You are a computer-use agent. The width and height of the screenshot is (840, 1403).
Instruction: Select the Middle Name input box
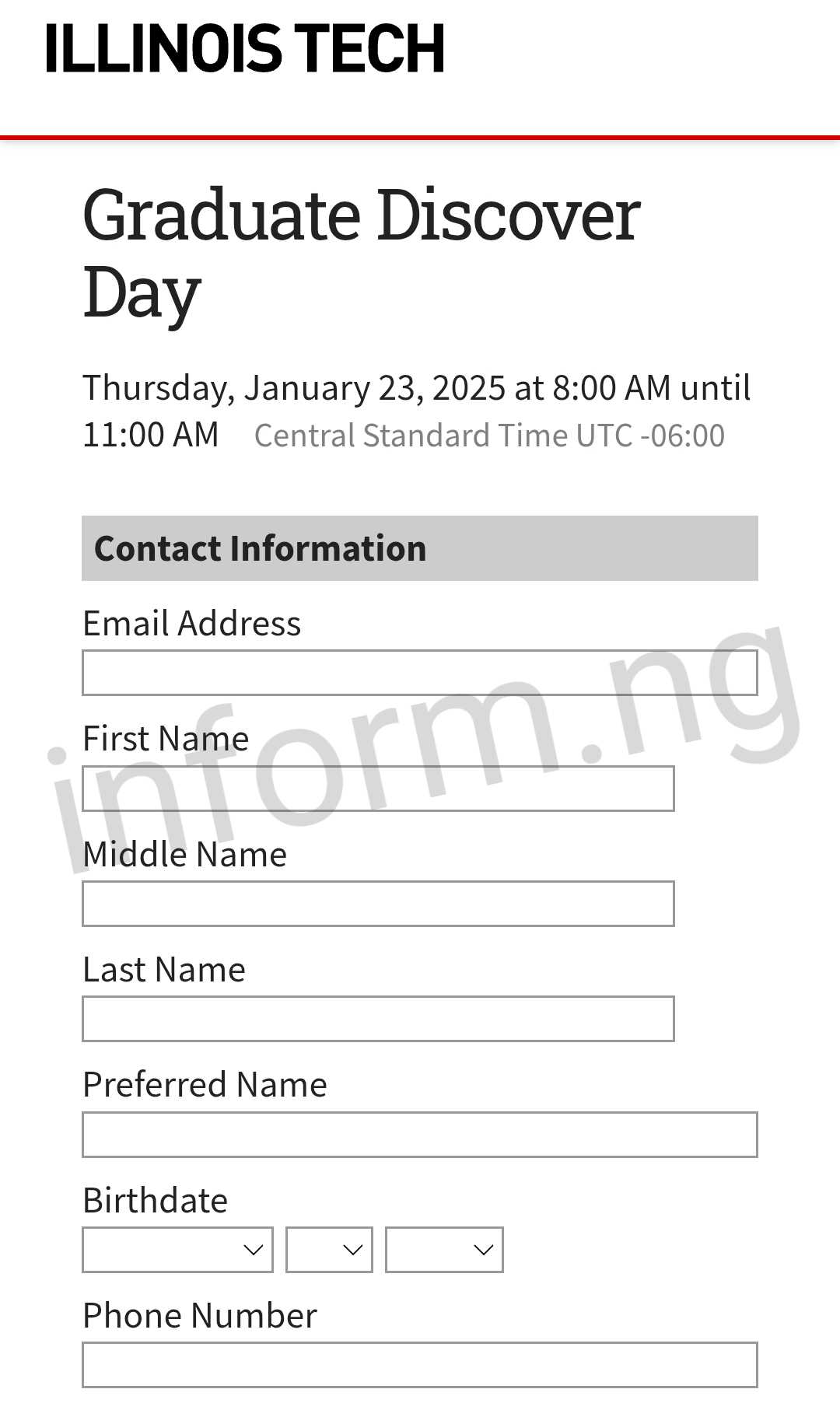pos(378,904)
